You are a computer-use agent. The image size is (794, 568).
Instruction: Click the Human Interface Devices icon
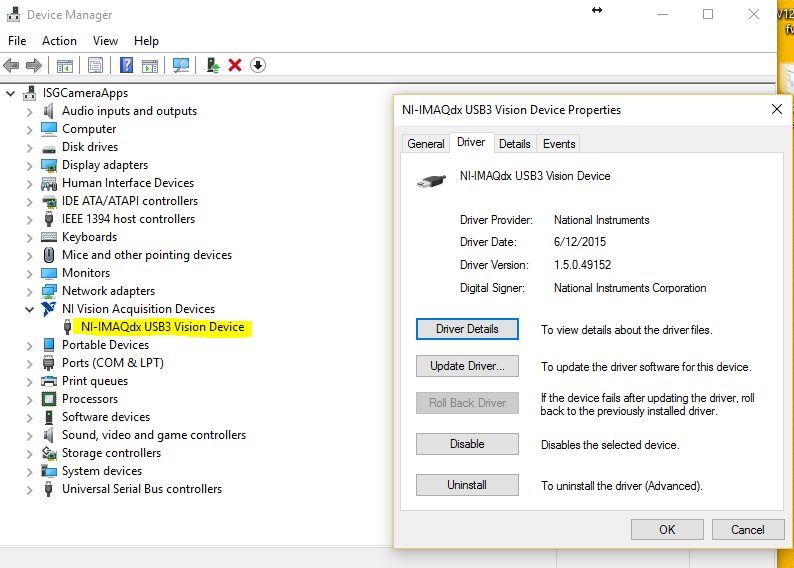[x=49, y=183]
